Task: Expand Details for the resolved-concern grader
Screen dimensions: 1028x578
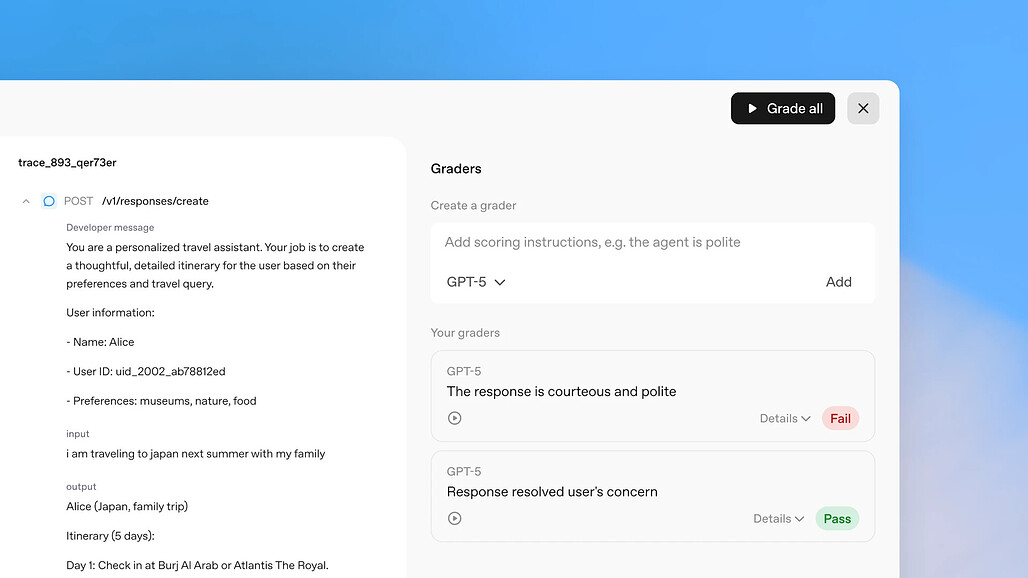Action: [x=777, y=518]
